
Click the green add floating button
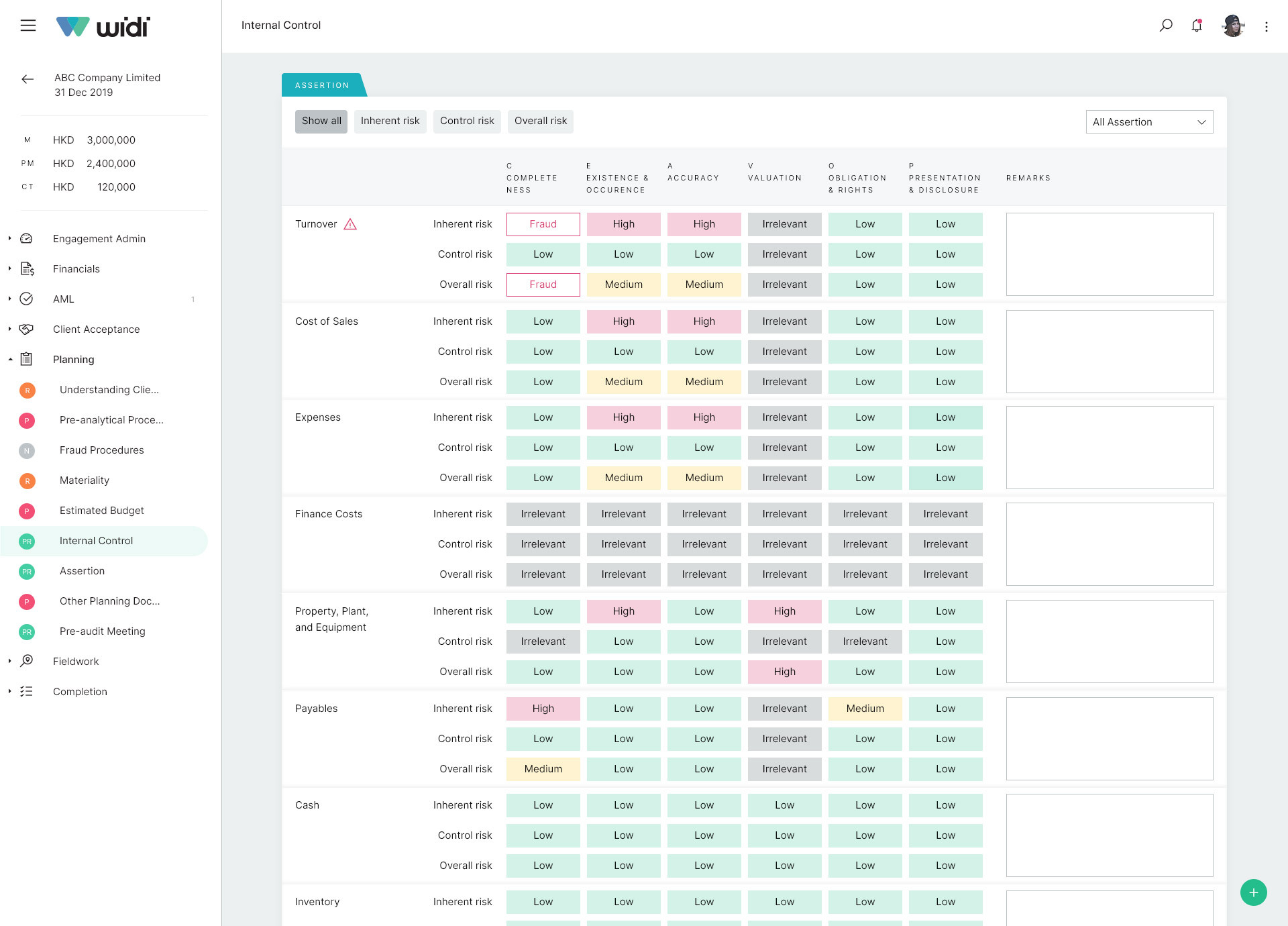tap(1253, 892)
